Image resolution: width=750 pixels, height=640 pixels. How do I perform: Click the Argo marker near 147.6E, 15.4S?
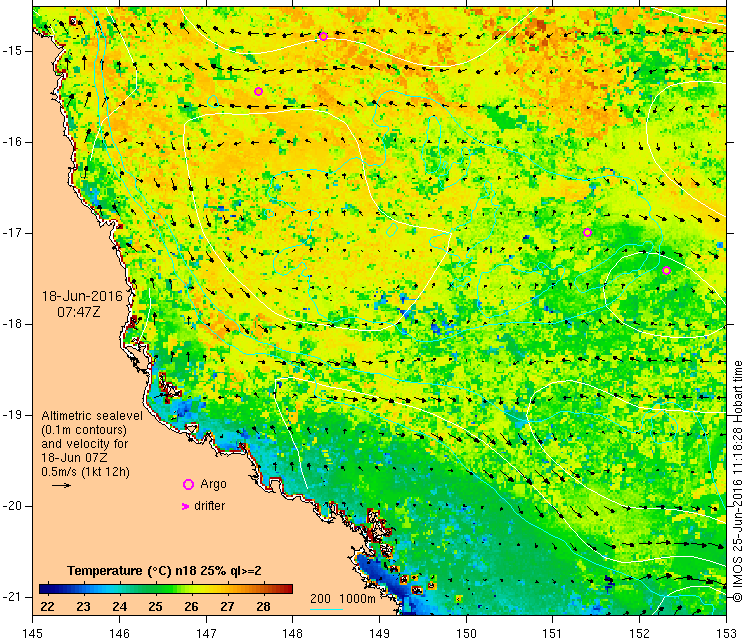[258, 91]
